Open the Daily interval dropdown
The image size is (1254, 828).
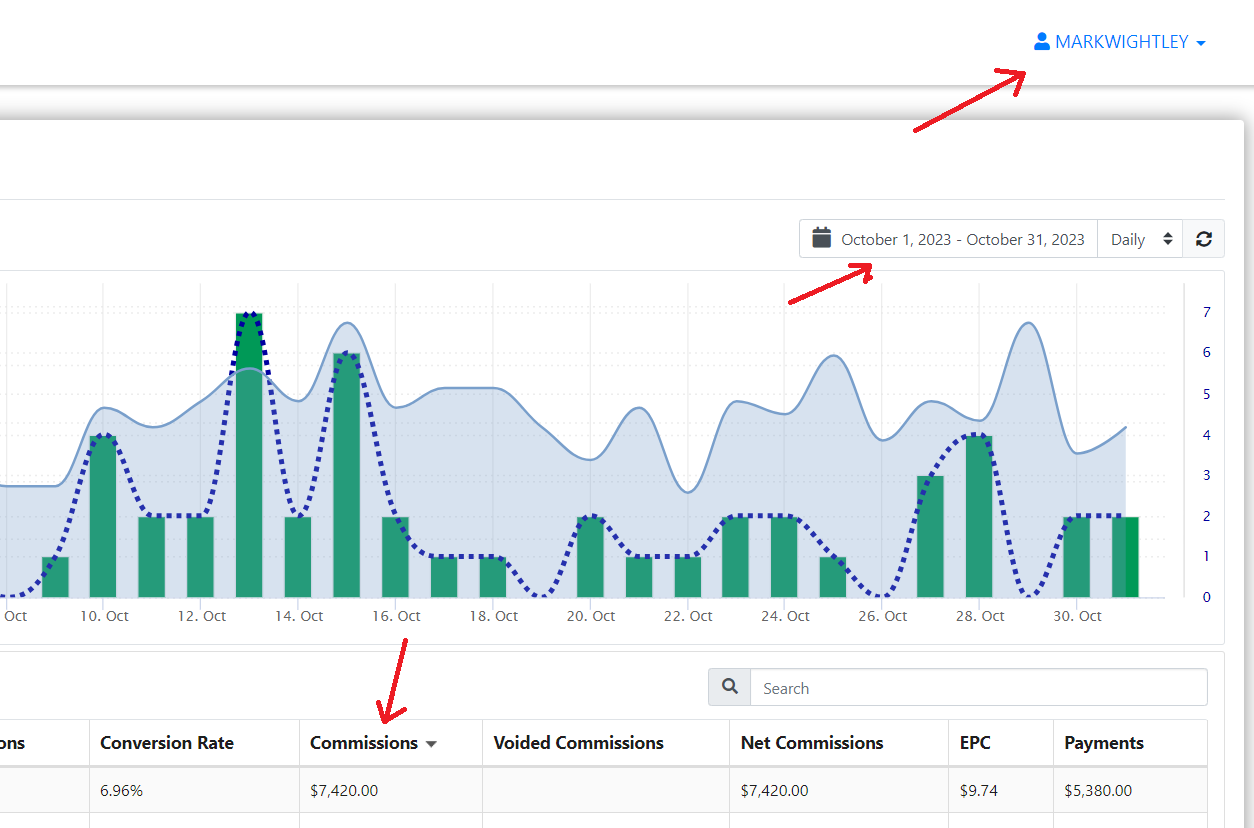point(1140,239)
